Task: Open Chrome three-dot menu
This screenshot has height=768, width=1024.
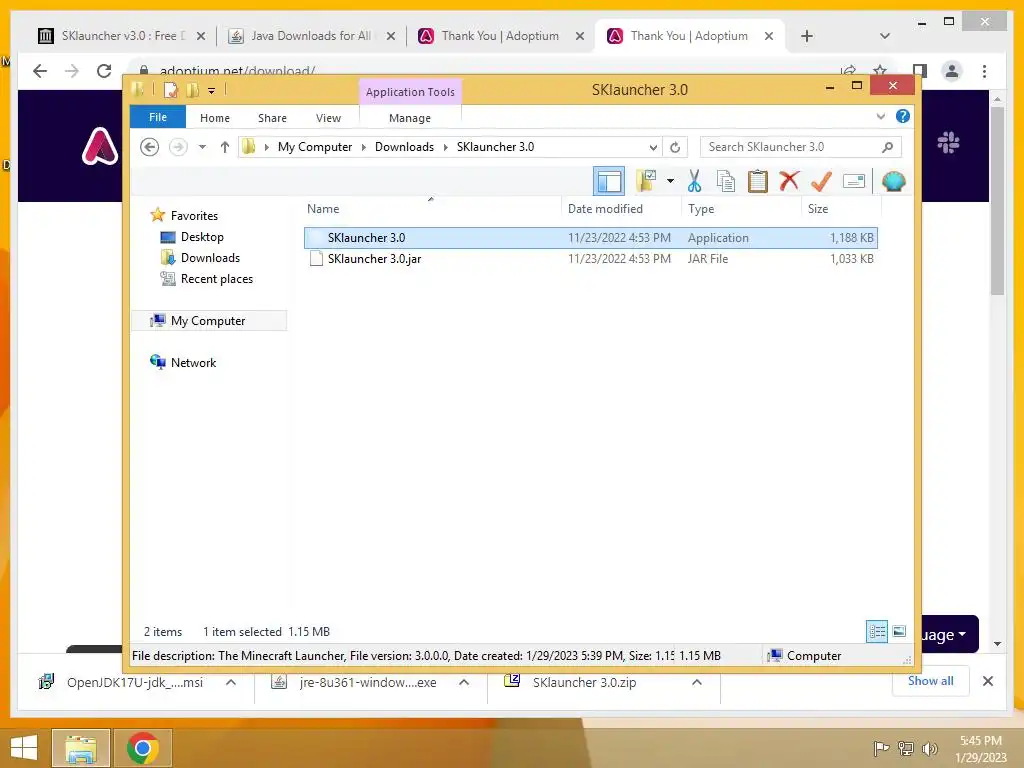Action: tap(984, 71)
